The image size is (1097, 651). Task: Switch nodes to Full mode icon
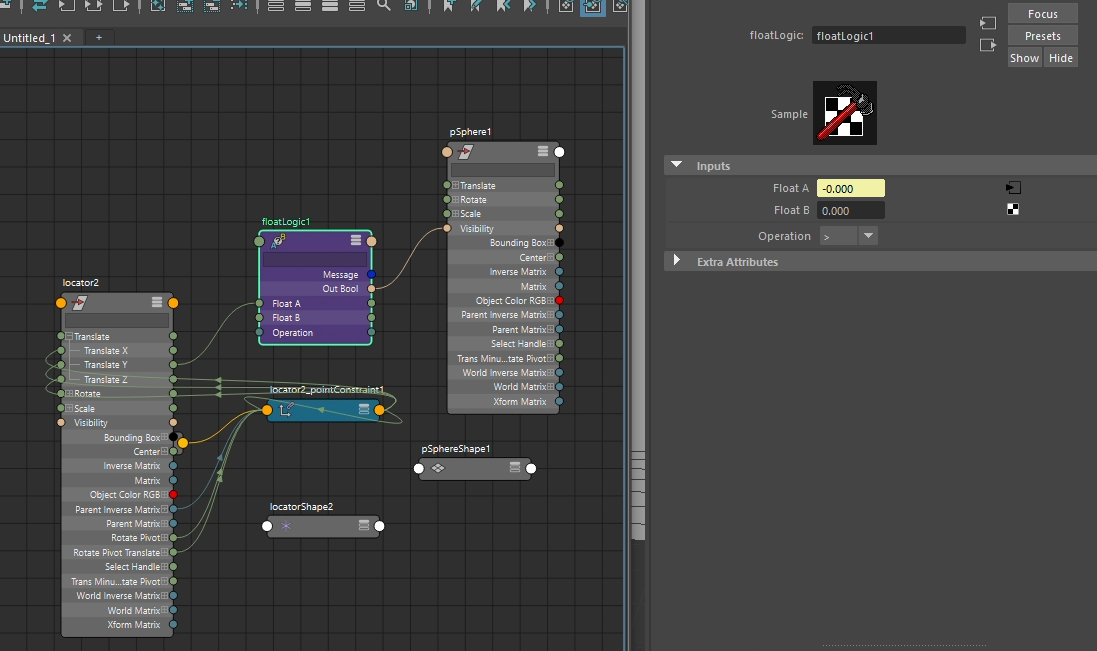330,6
